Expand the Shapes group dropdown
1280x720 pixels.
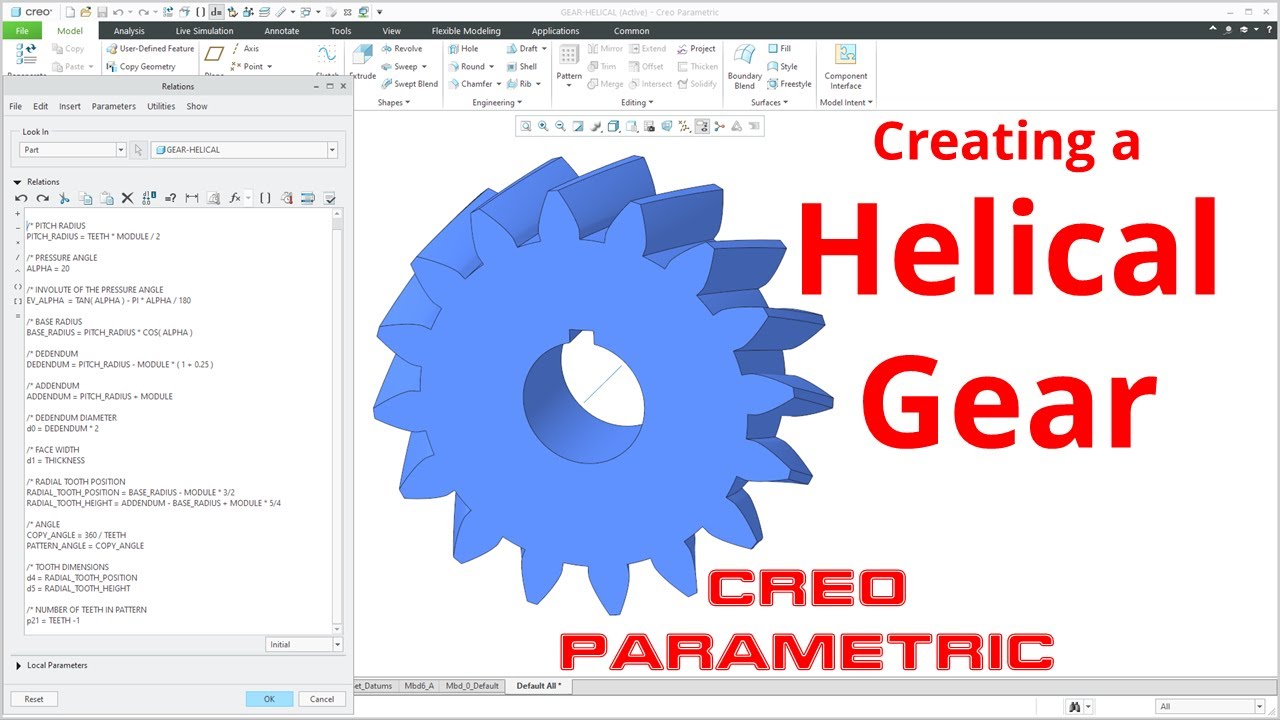click(394, 102)
